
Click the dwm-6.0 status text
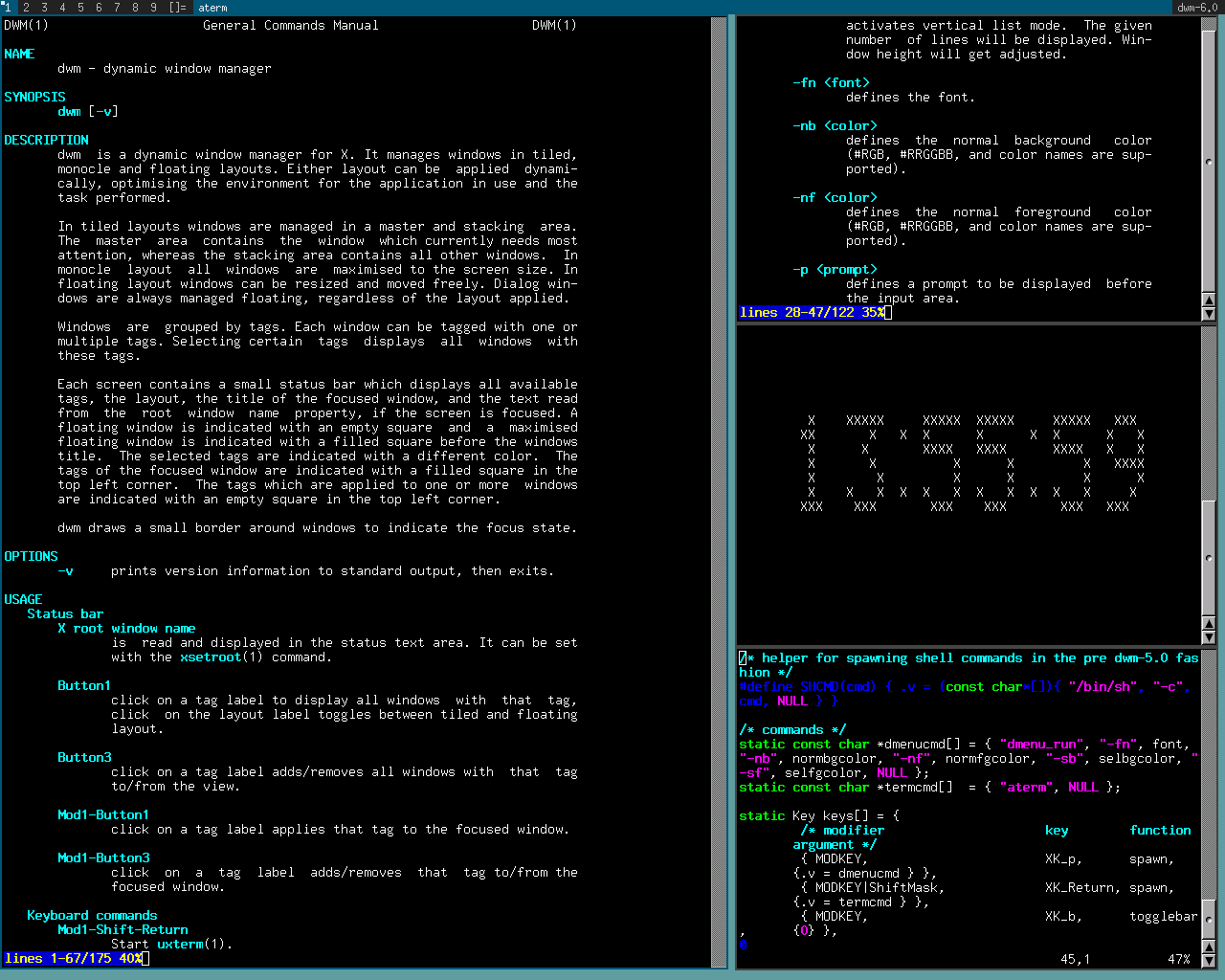tap(1197, 8)
